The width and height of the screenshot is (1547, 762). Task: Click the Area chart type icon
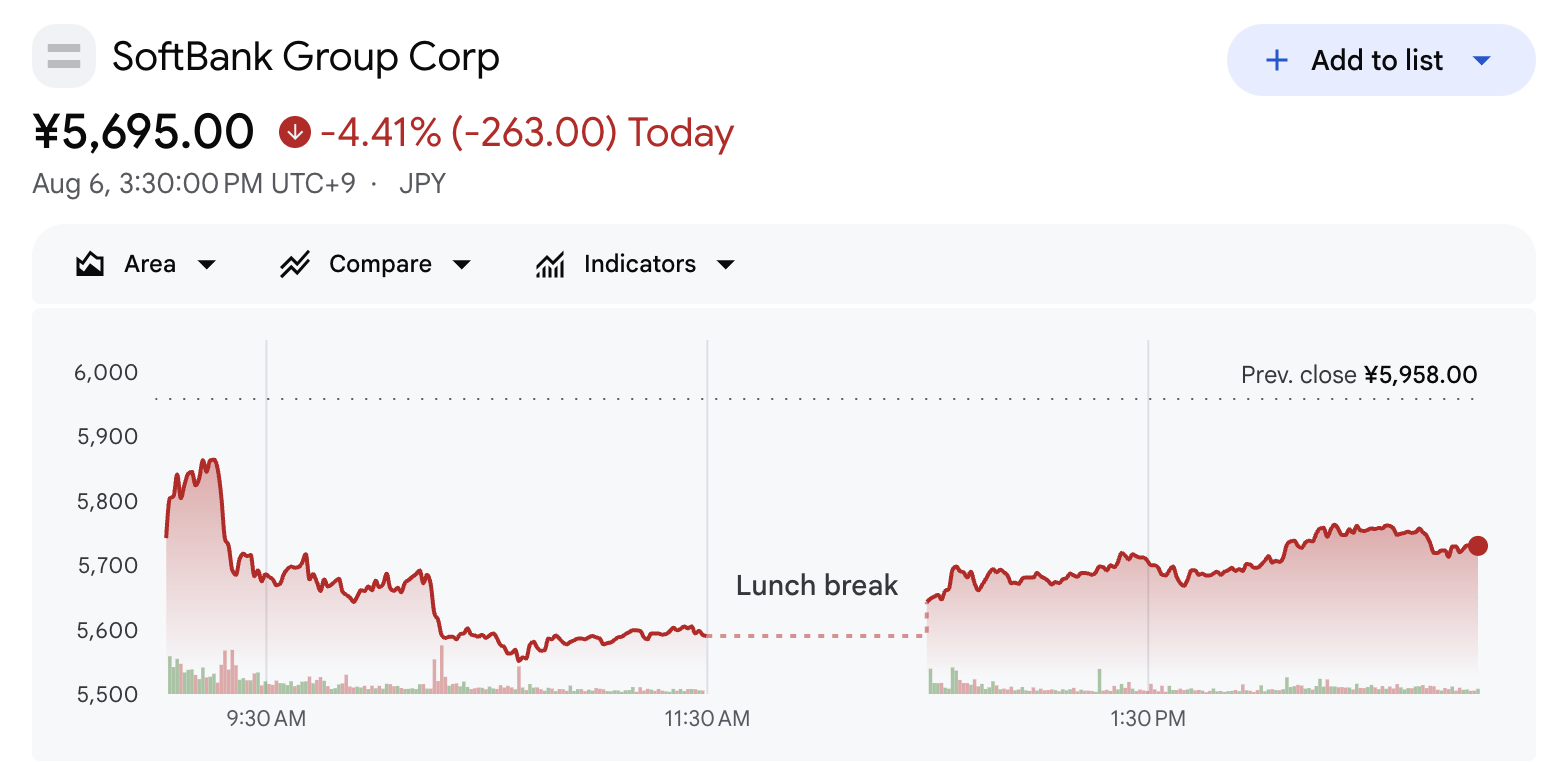[x=90, y=264]
